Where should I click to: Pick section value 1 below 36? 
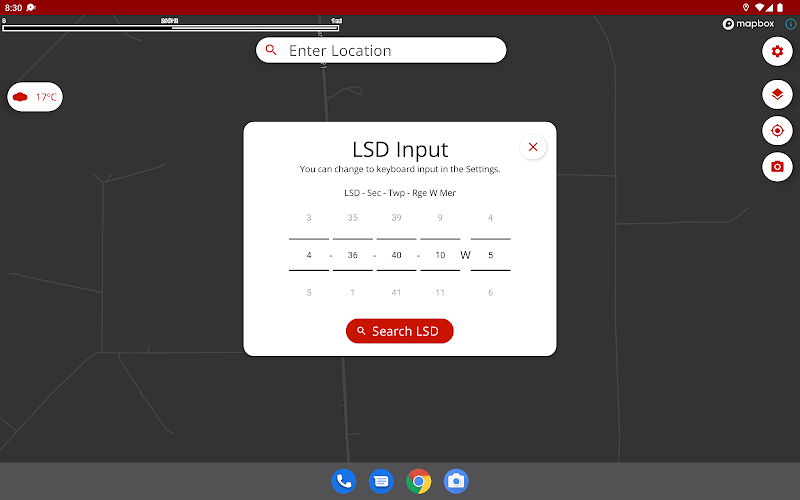[x=353, y=293]
